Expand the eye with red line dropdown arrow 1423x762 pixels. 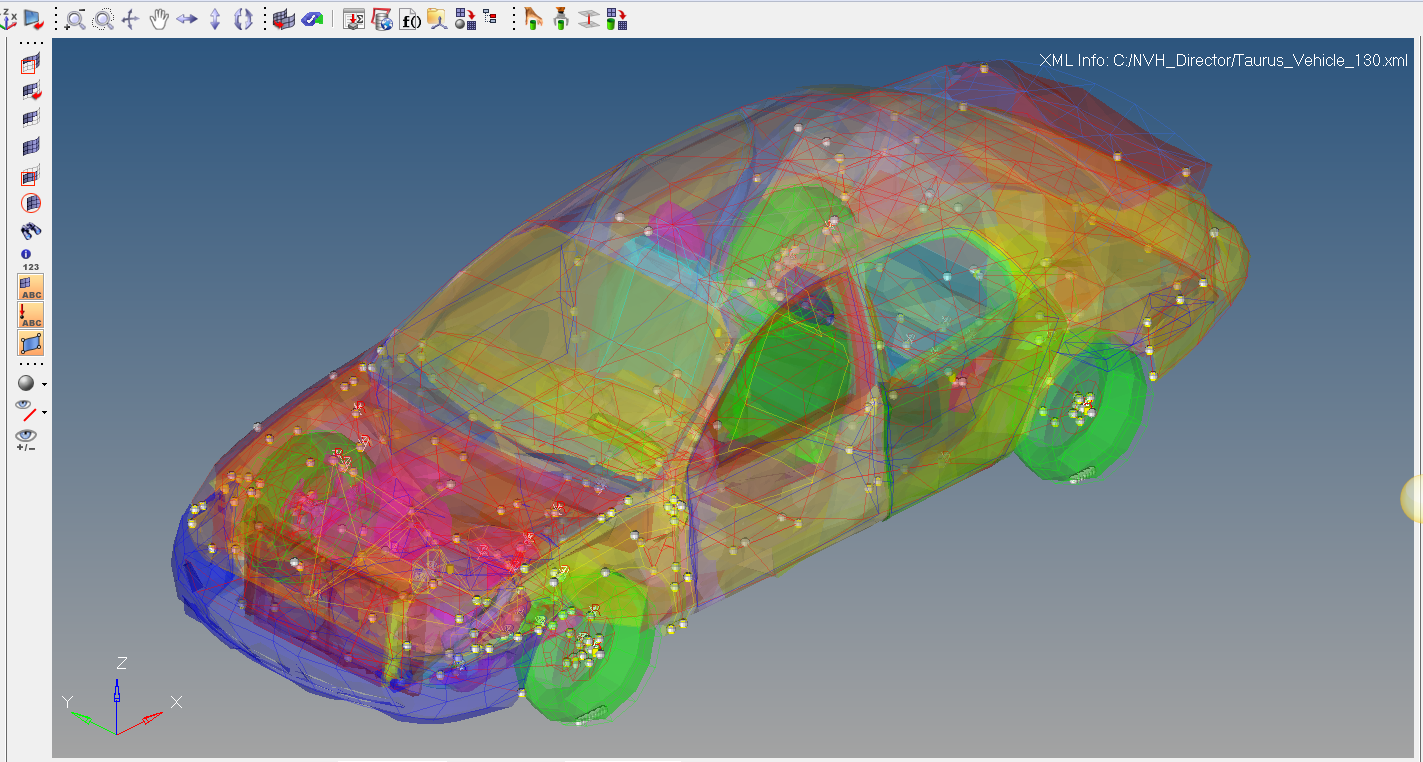pyautogui.click(x=44, y=412)
